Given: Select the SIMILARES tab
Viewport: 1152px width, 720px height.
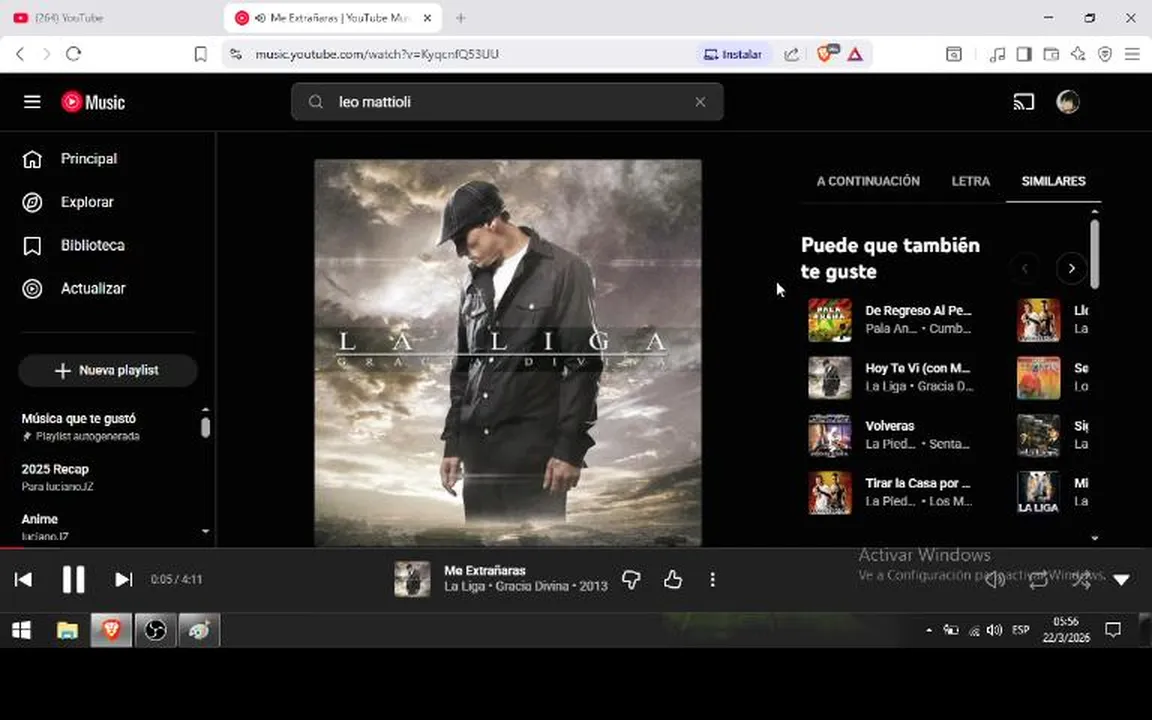Looking at the screenshot, I should [1053, 181].
